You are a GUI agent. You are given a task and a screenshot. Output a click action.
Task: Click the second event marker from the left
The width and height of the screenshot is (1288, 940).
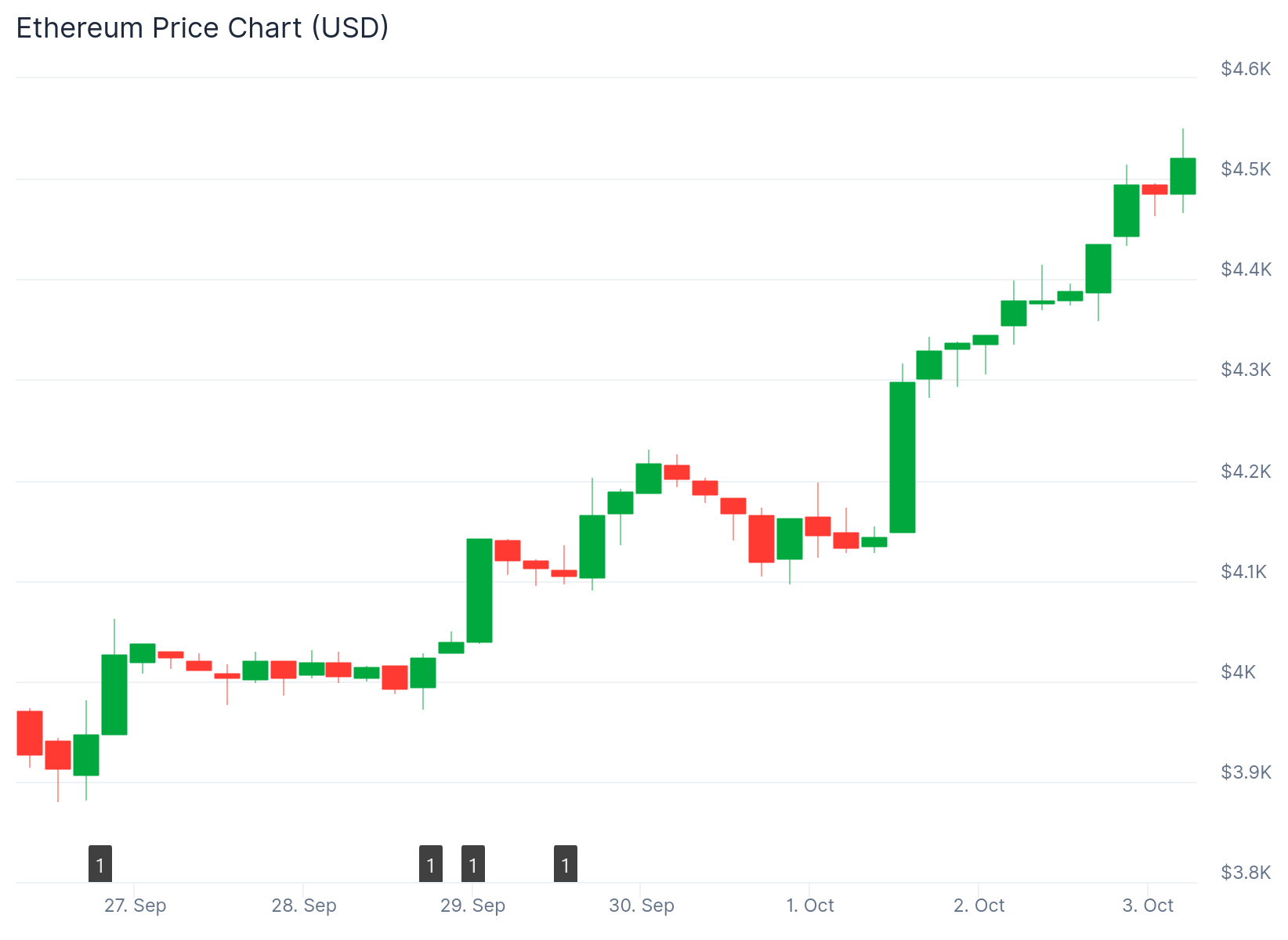[431, 864]
